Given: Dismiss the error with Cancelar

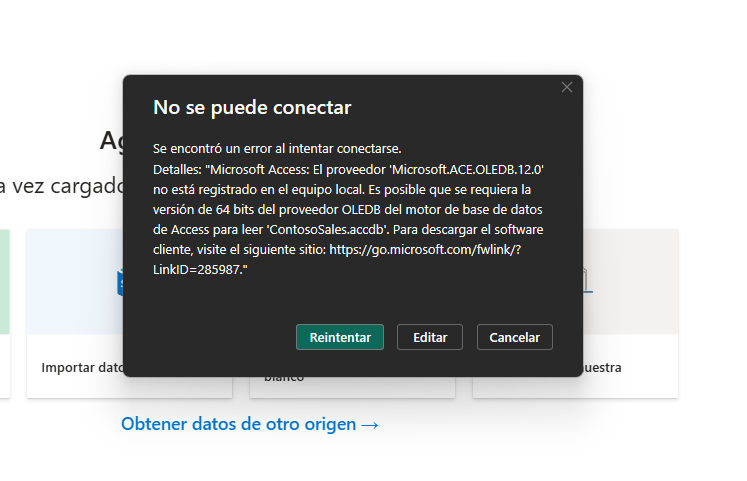Looking at the screenshot, I should pyautogui.click(x=514, y=338).
